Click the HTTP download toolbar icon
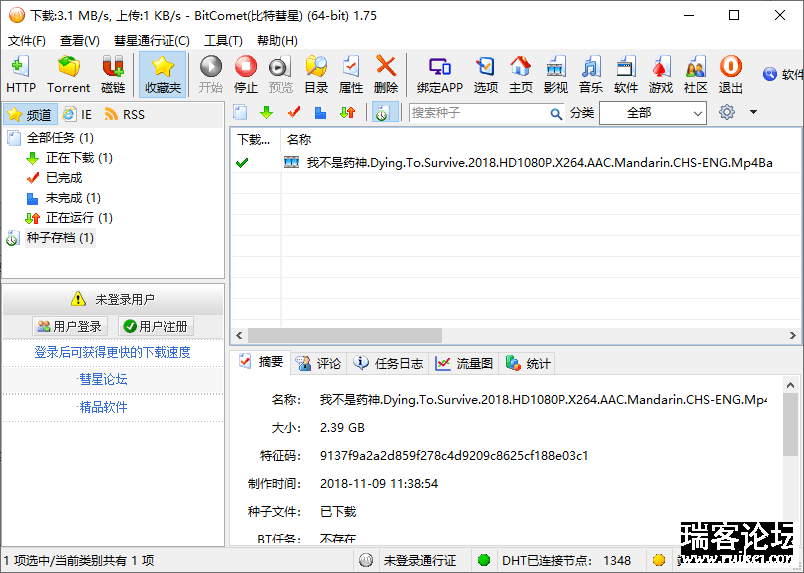Viewport: 804px width, 573px height. (21, 74)
